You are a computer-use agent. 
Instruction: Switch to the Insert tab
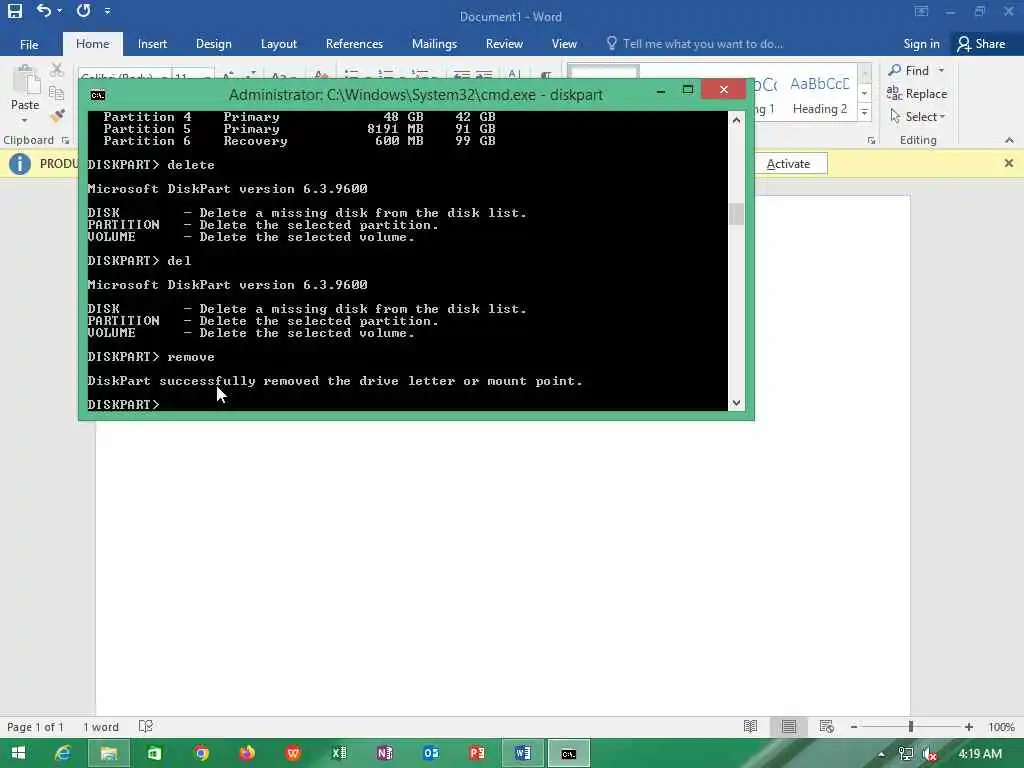click(x=152, y=44)
